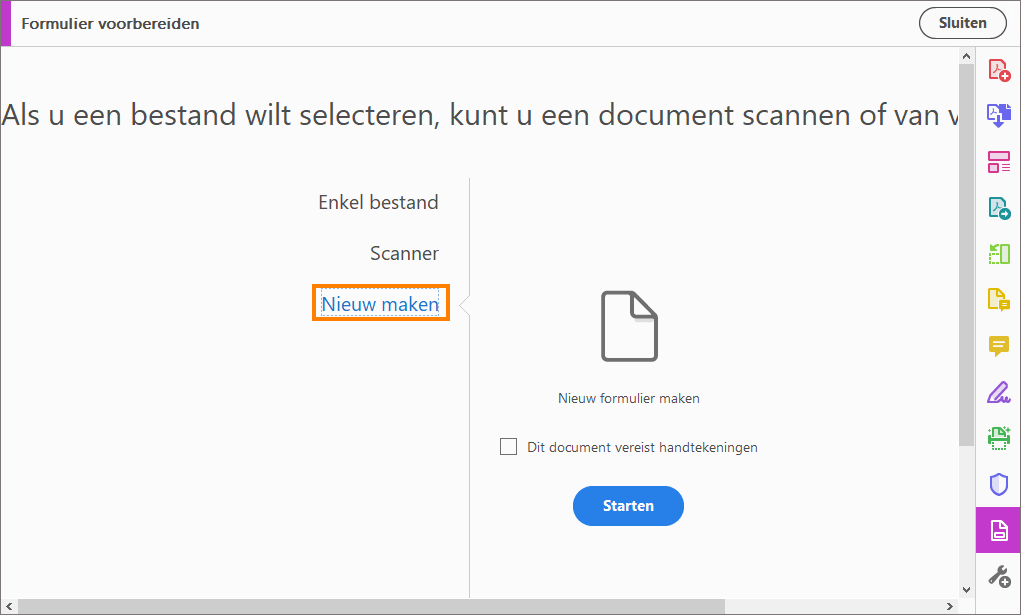Select the pink Edit PDF icon
This screenshot has height=615, width=1021.
point(998,162)
